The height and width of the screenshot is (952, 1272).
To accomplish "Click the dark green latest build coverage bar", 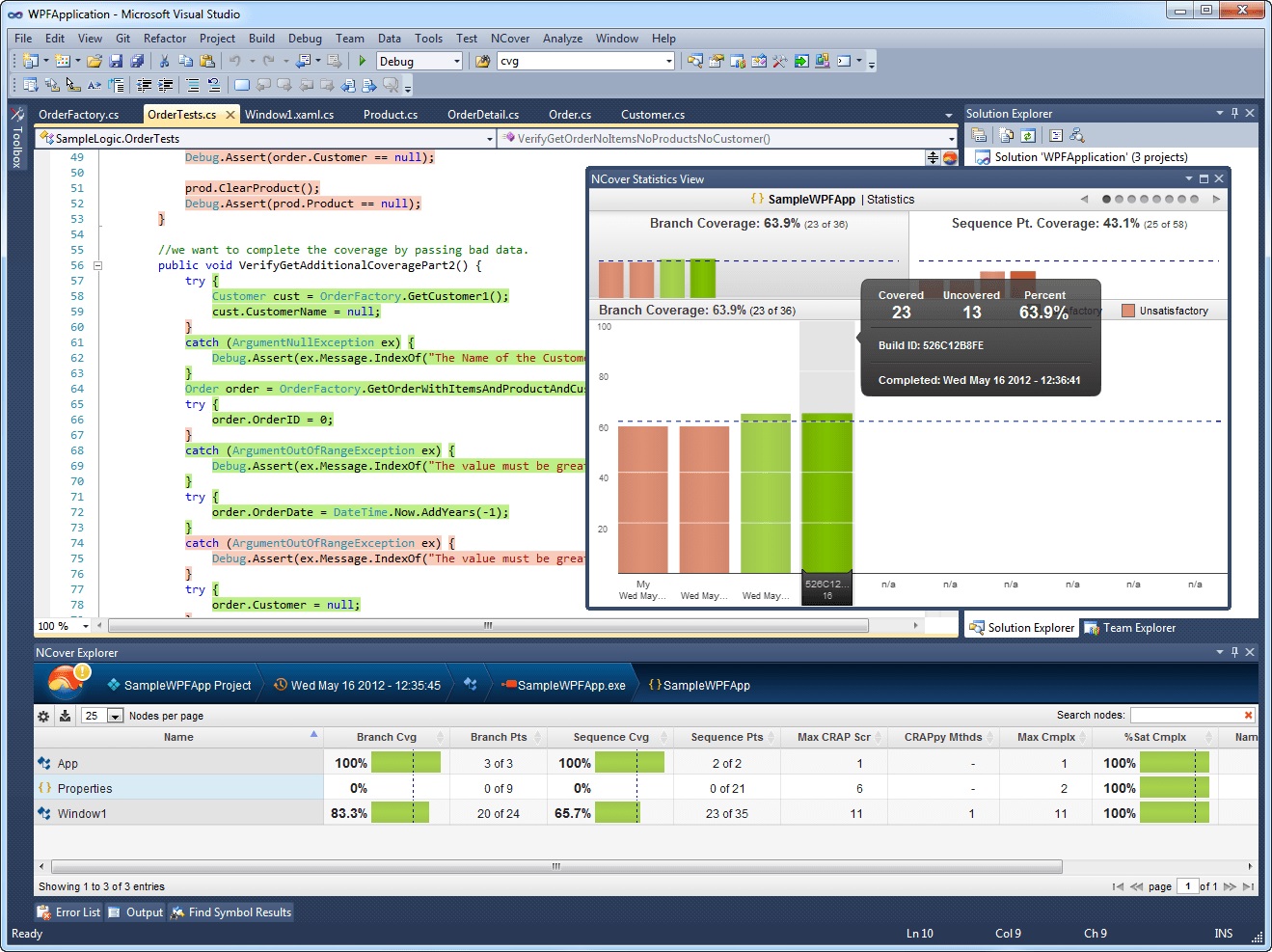I will point(826,493).
